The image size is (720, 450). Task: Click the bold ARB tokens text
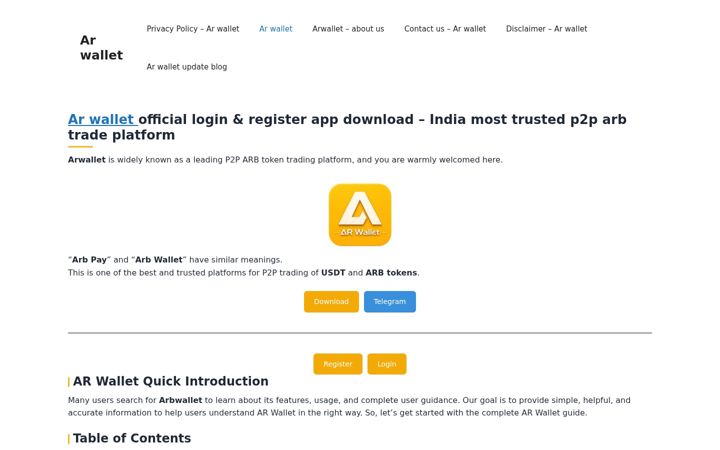(391, 273)
